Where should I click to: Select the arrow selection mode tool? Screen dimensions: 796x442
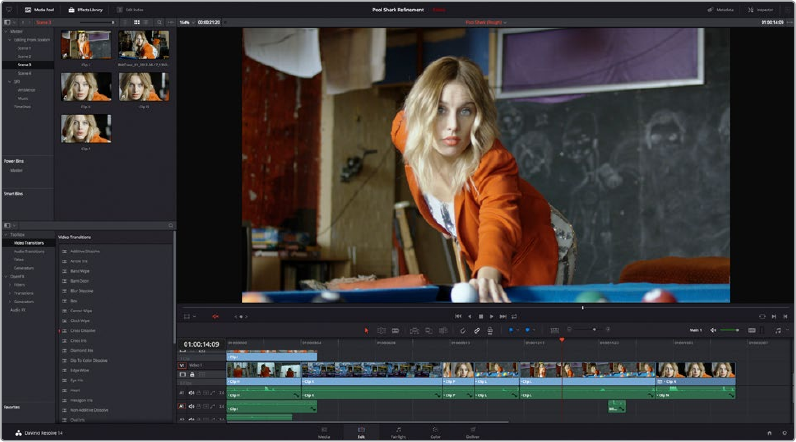(x=366, y=330)
